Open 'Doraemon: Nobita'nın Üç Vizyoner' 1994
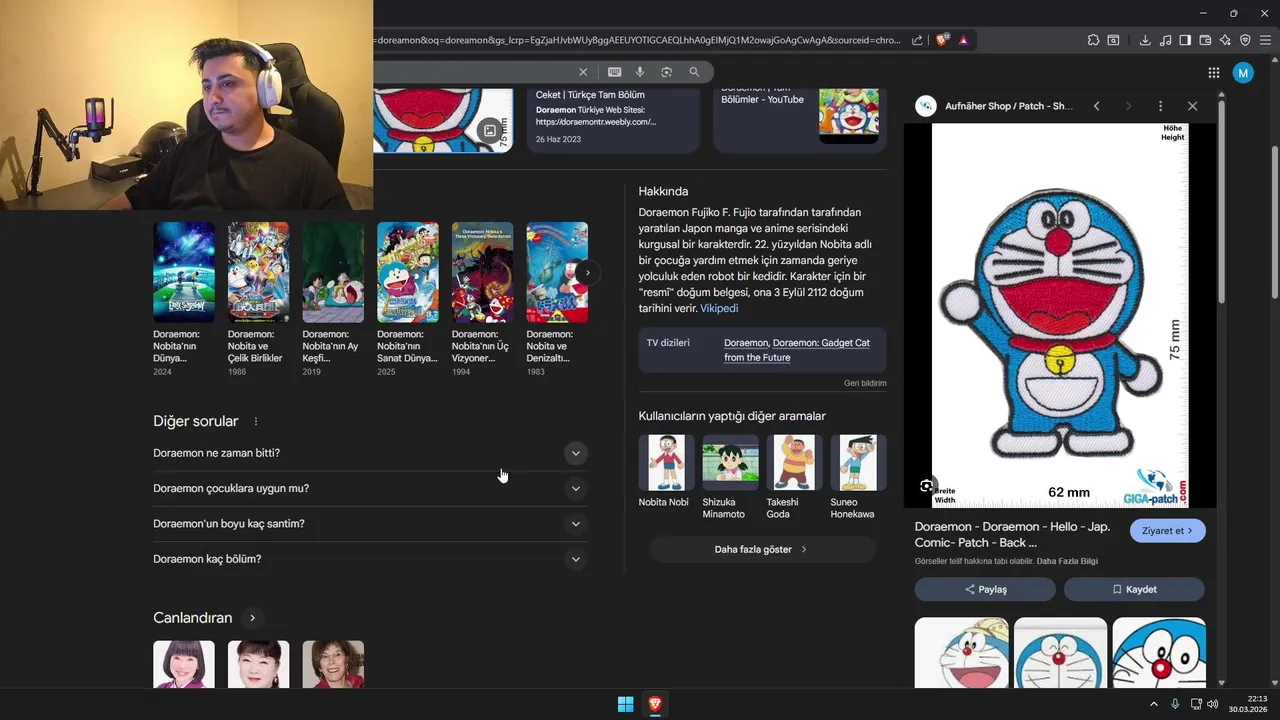Viewport: 1280px width, 720px height. pyautogui.click(x=482, y=299)
